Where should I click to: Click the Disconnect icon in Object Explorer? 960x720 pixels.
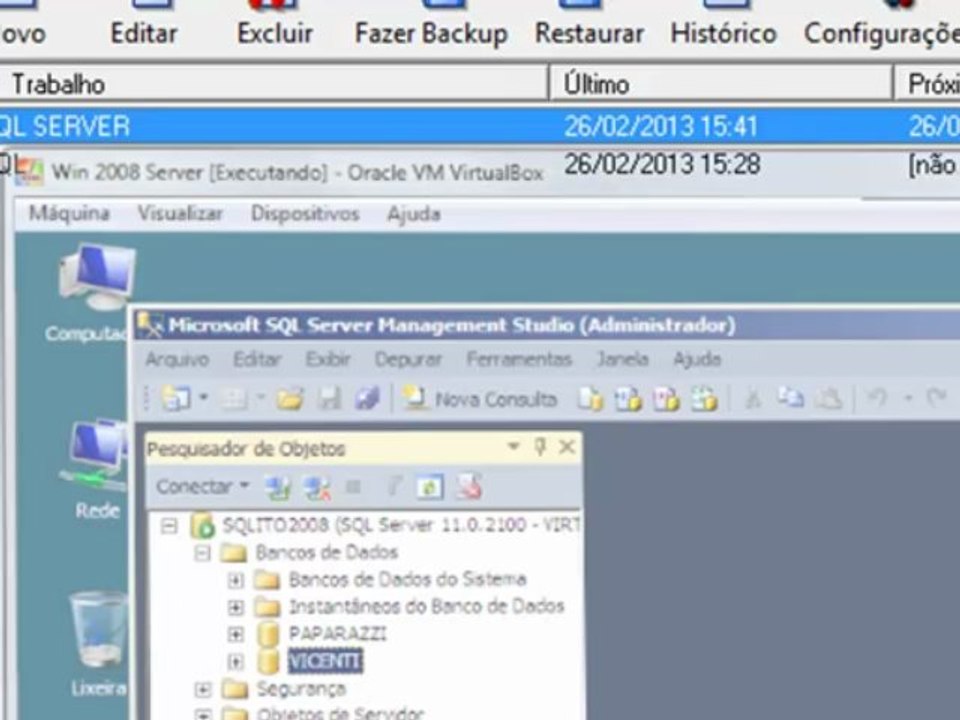click(x=317, y=487)
